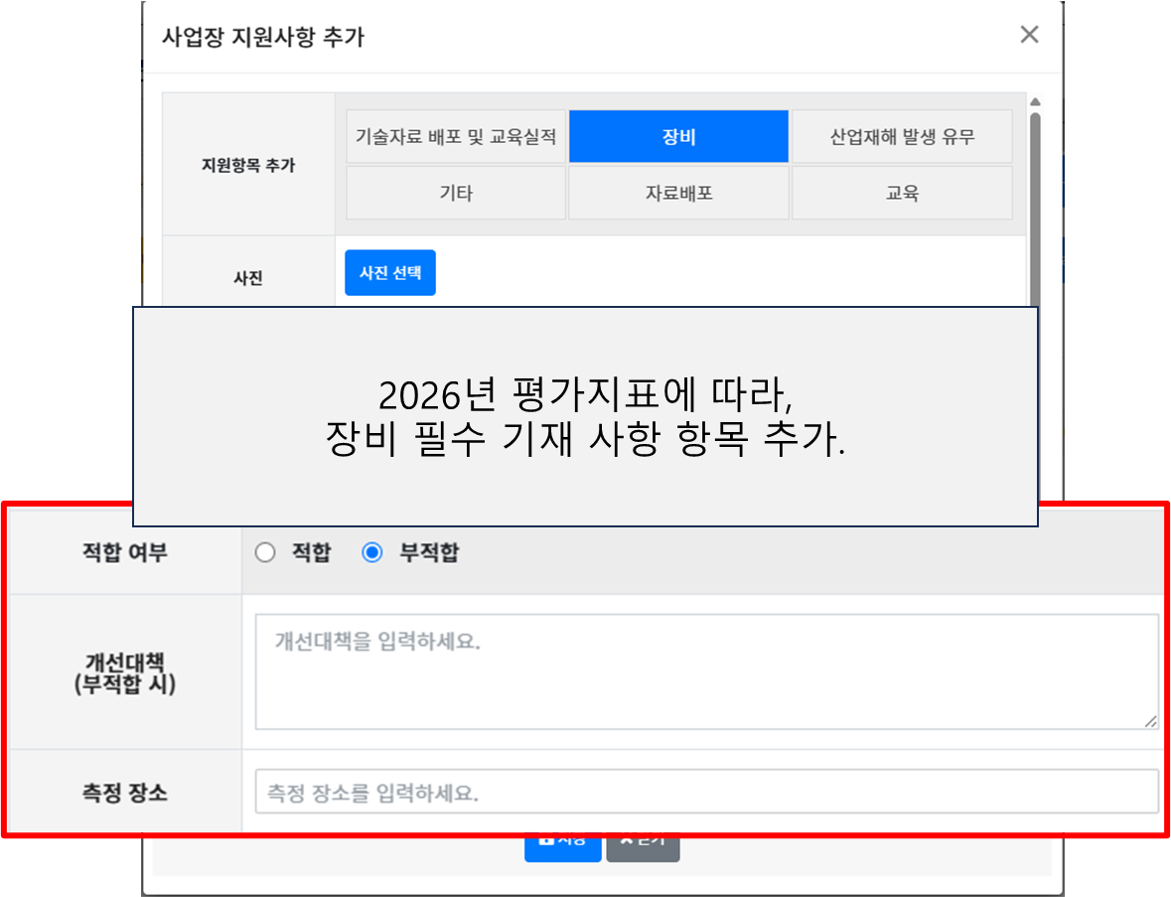Select the 자료배포 support item
Screen dimensions: 1171x897
tap(679, 193)
